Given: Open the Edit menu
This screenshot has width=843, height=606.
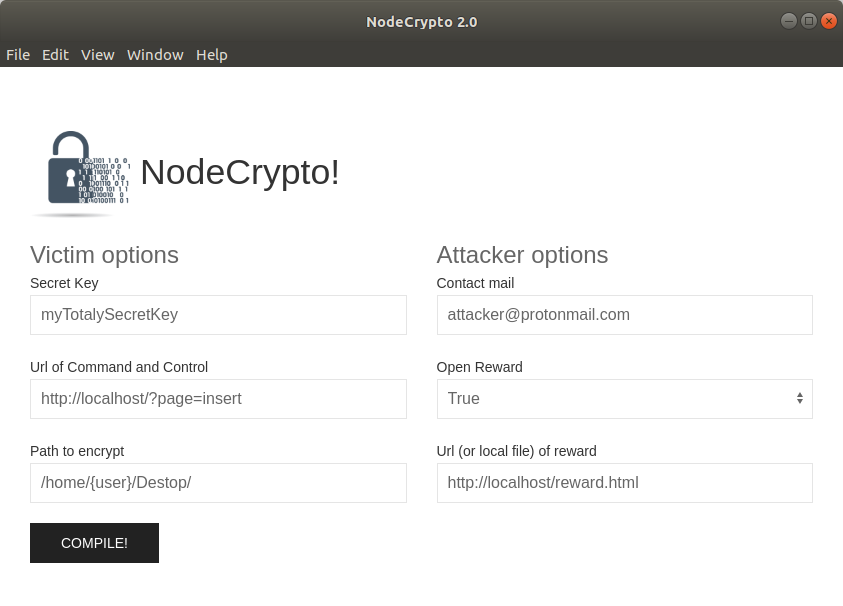Looking at the screenshot, I should click(55, 55).
